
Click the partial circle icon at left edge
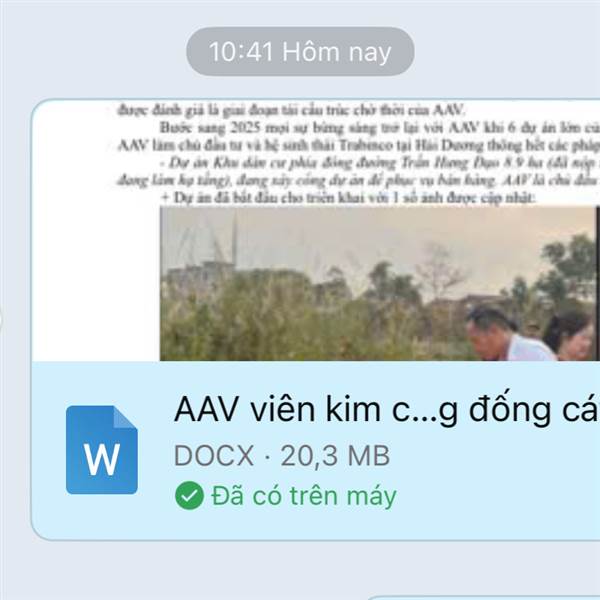pyautogui.click(x=1, y=320)
